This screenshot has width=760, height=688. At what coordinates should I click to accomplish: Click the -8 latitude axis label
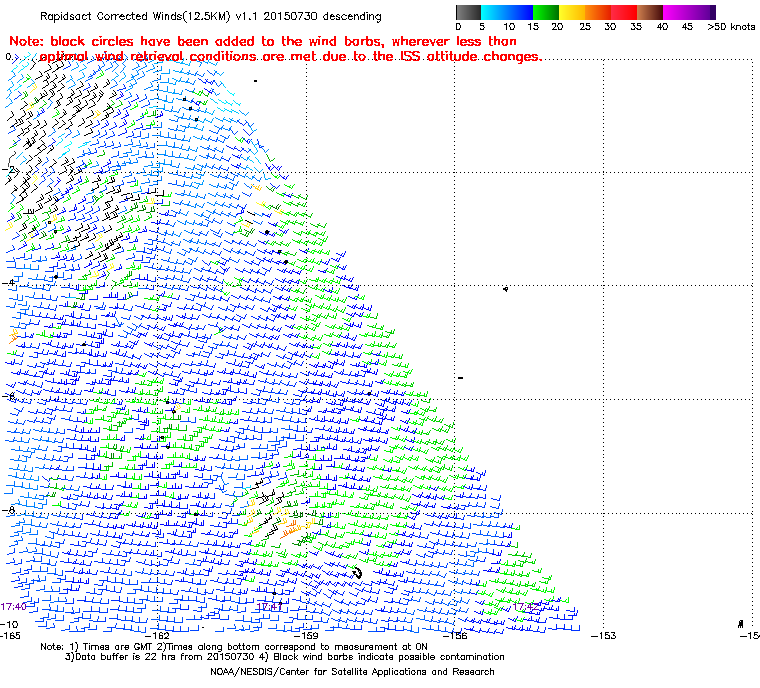[x=9, y=511]
